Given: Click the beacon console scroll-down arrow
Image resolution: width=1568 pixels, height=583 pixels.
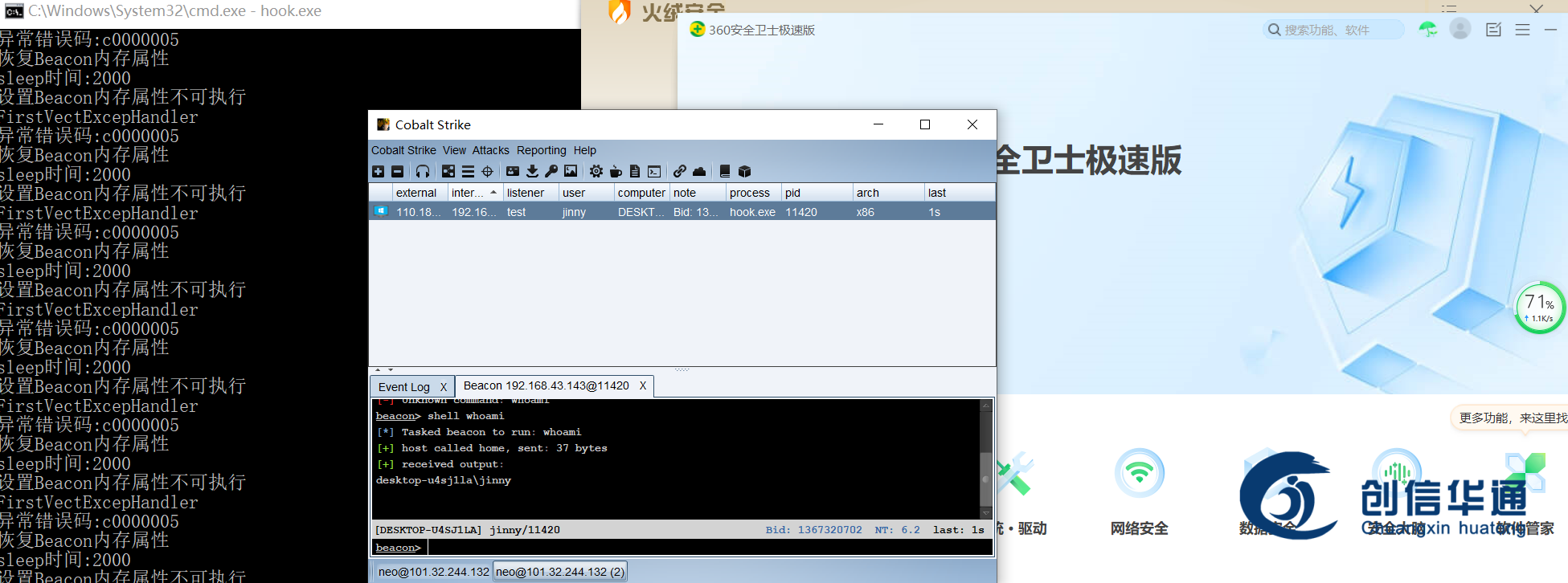Looking at the screenshot, I should pos(986,512).
